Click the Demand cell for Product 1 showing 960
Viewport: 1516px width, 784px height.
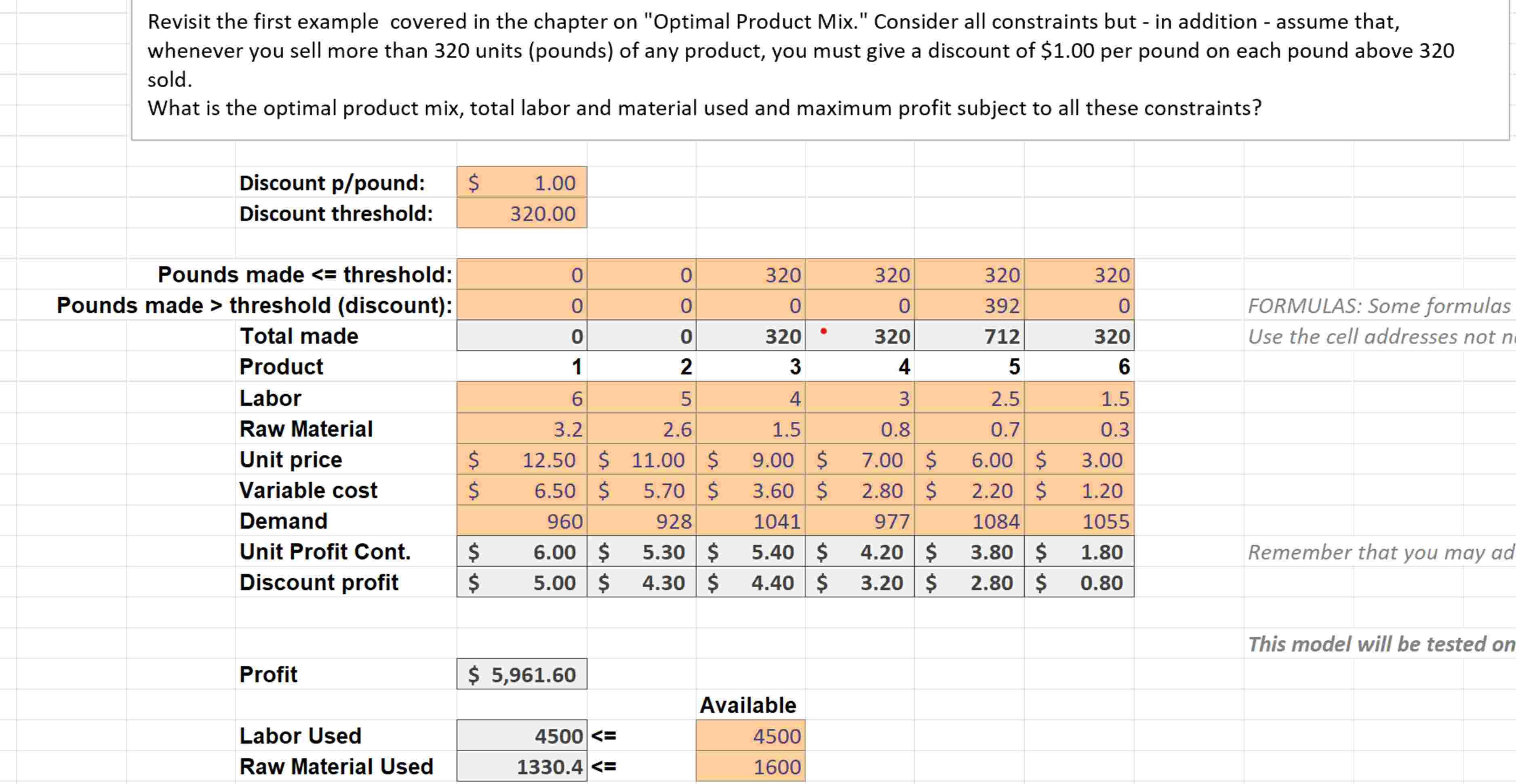point(521,521)
